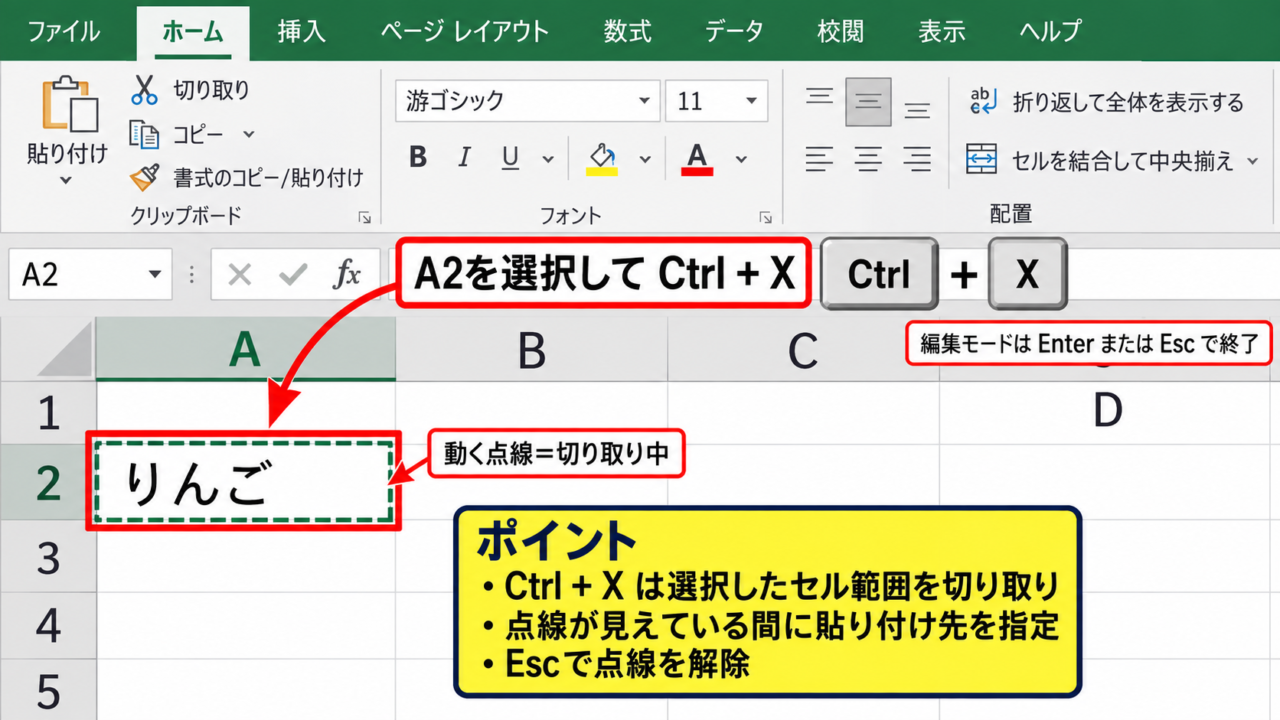Switch to the 校閲 tab
This screenshot has height=720, width=1280.
(x=840, y=31)
